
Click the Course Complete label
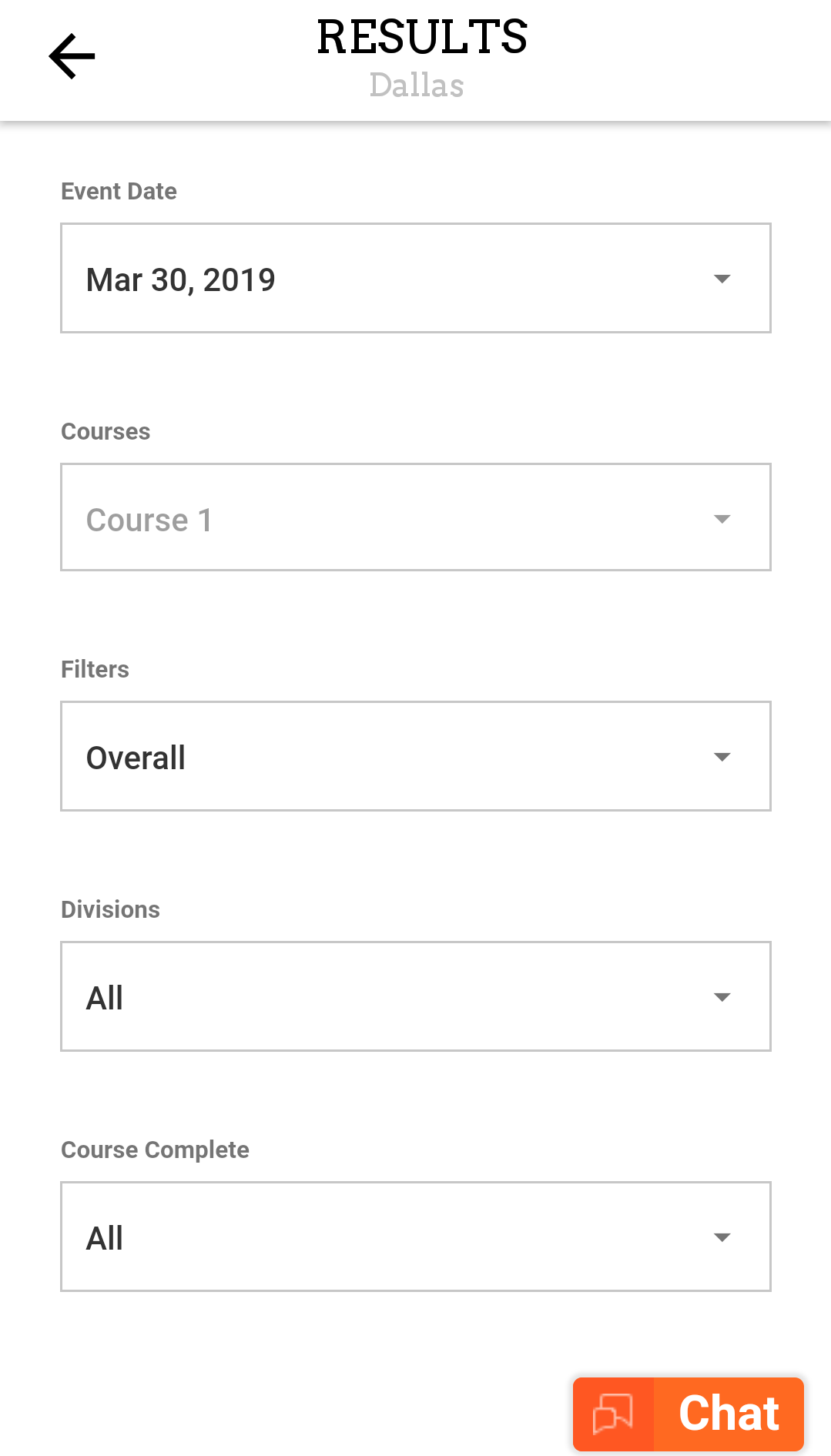[x=155, y=1150]
